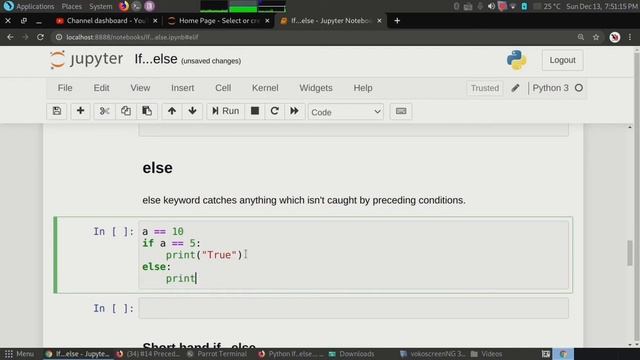Click inside the active else code cell
Image resolution: width=640 pixels, height=360 pixels.
click(353, 255)
